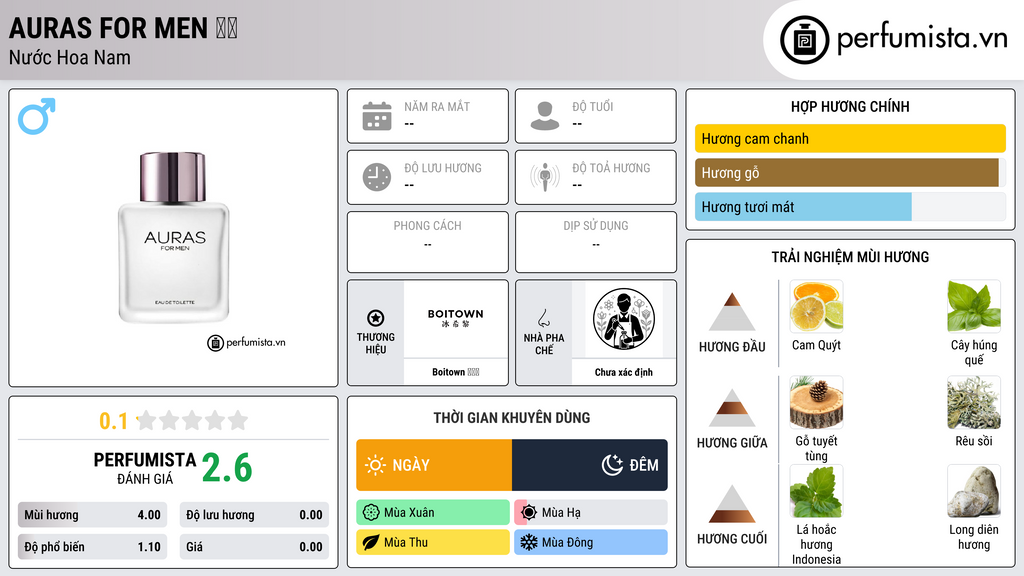Click the Độ lưu hương 0.00 score row
The image size is (1024, 576).
[x=254, y=515]
